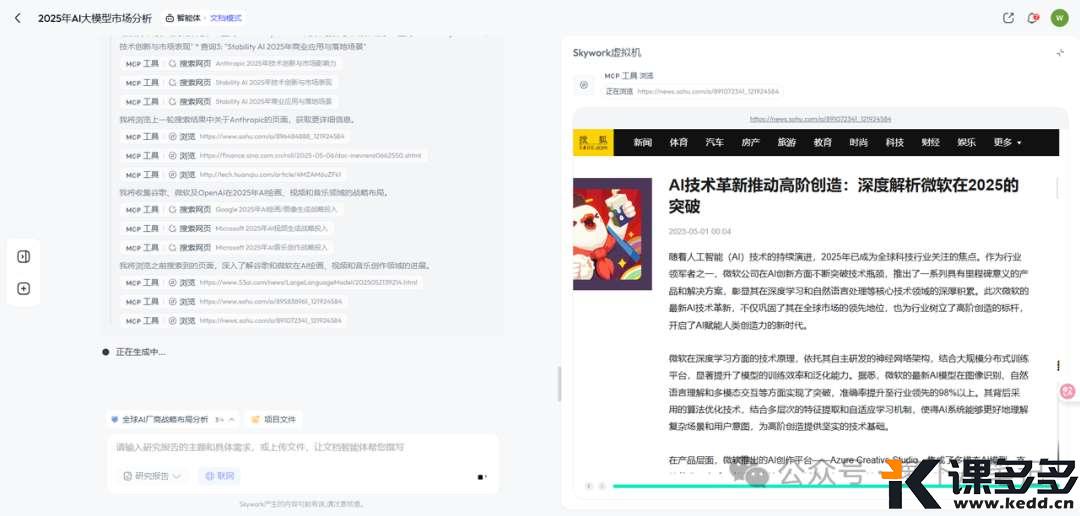Open the green user avatar menu
Viewport: 1080px width, 516px height.
(x=1059, y=19)
